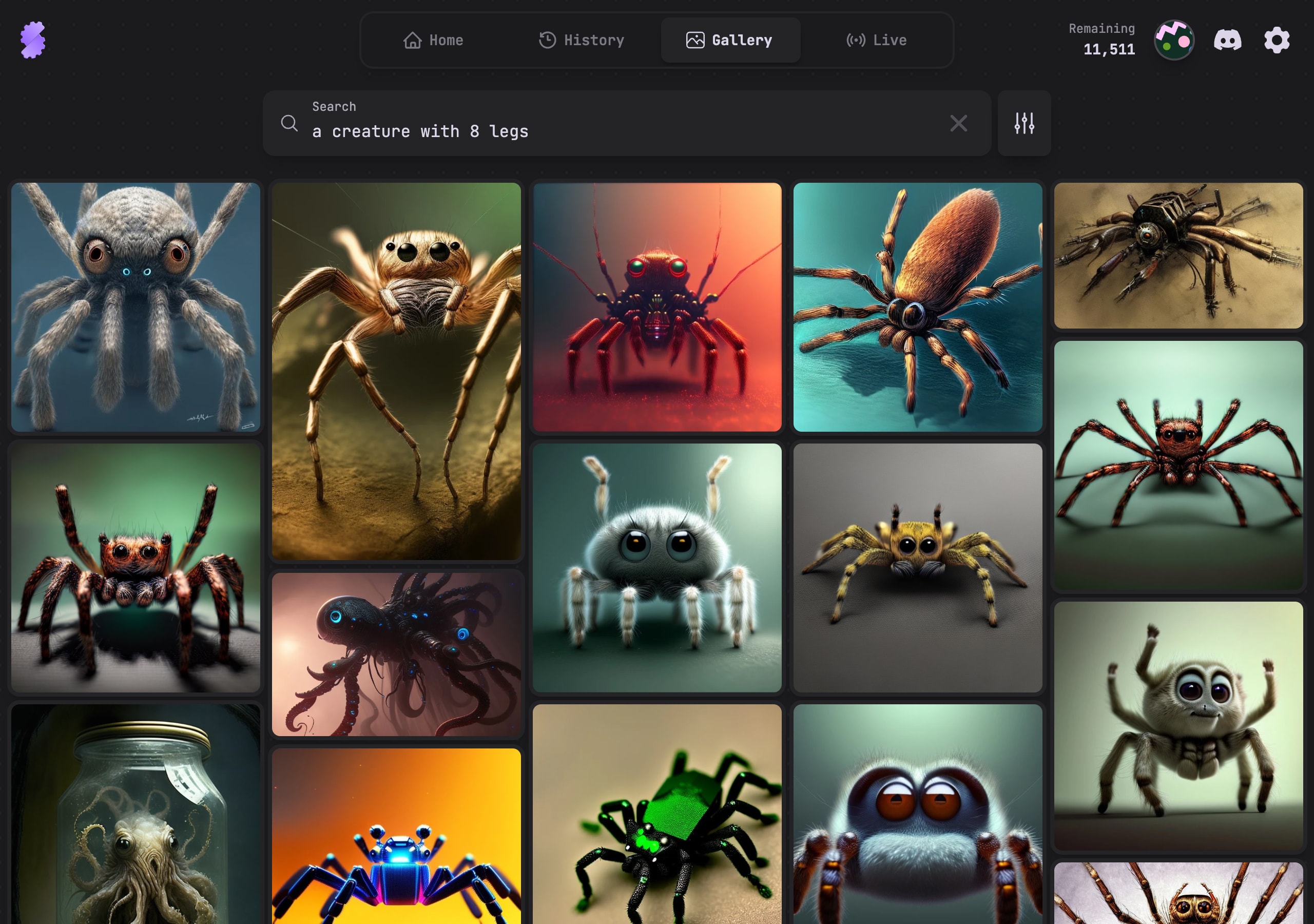Click the purple app logo

click(33, 40)
